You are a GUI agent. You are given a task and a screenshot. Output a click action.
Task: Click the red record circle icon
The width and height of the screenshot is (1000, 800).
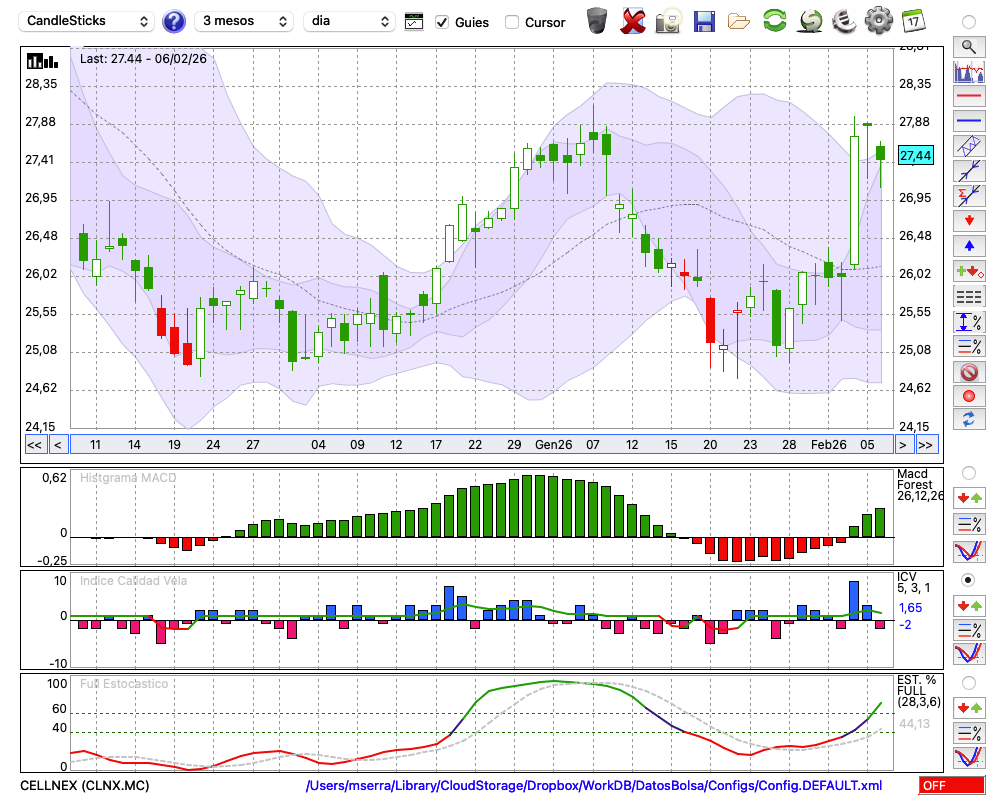969,396
